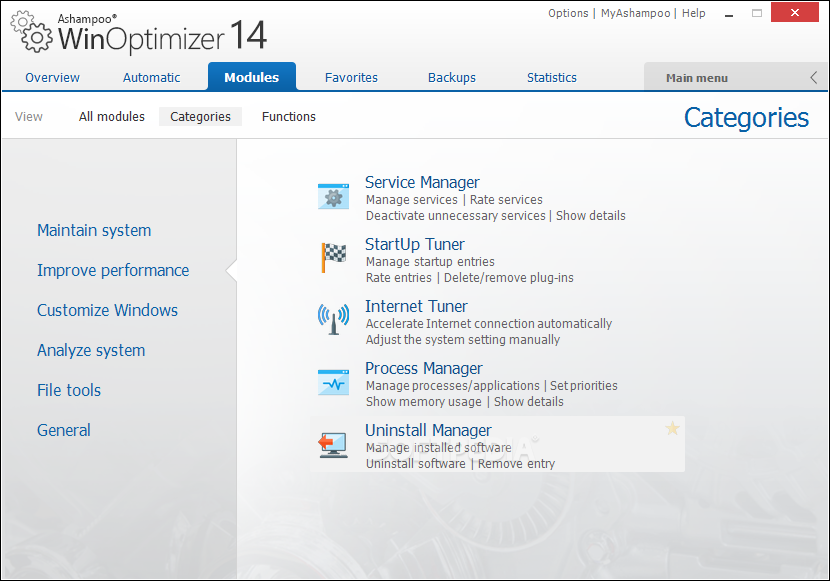Click the WinOptimizer gears logo icon
This screenshot has height=581, width=830.
(32, 32)
